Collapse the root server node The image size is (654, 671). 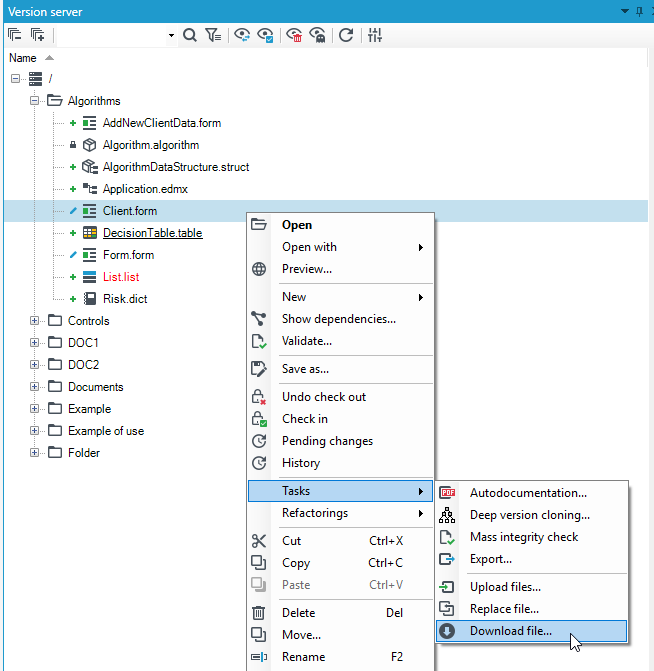15,78
